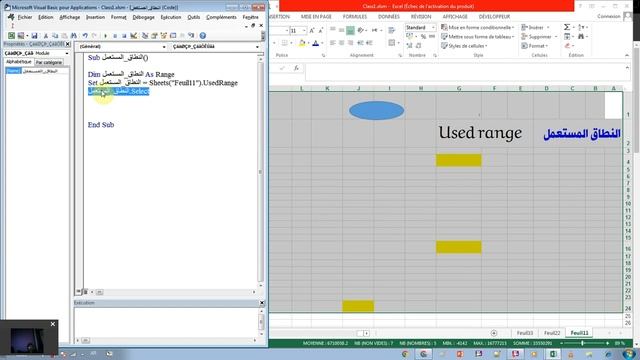Collapse the Excel ribbon with the chevron

(627, 56)
